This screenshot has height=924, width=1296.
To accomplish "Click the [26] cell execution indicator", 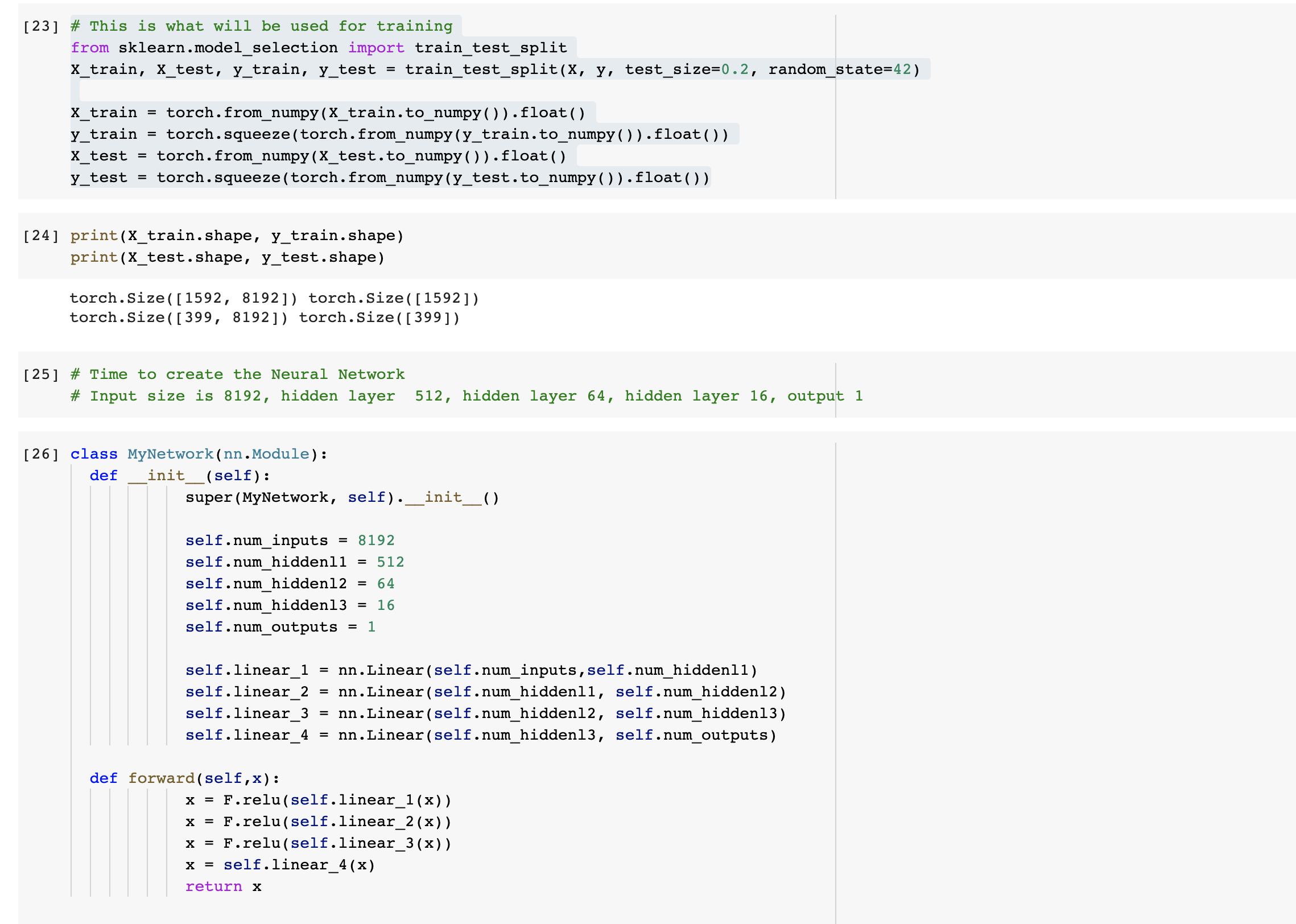I will [x=40, y=455].
